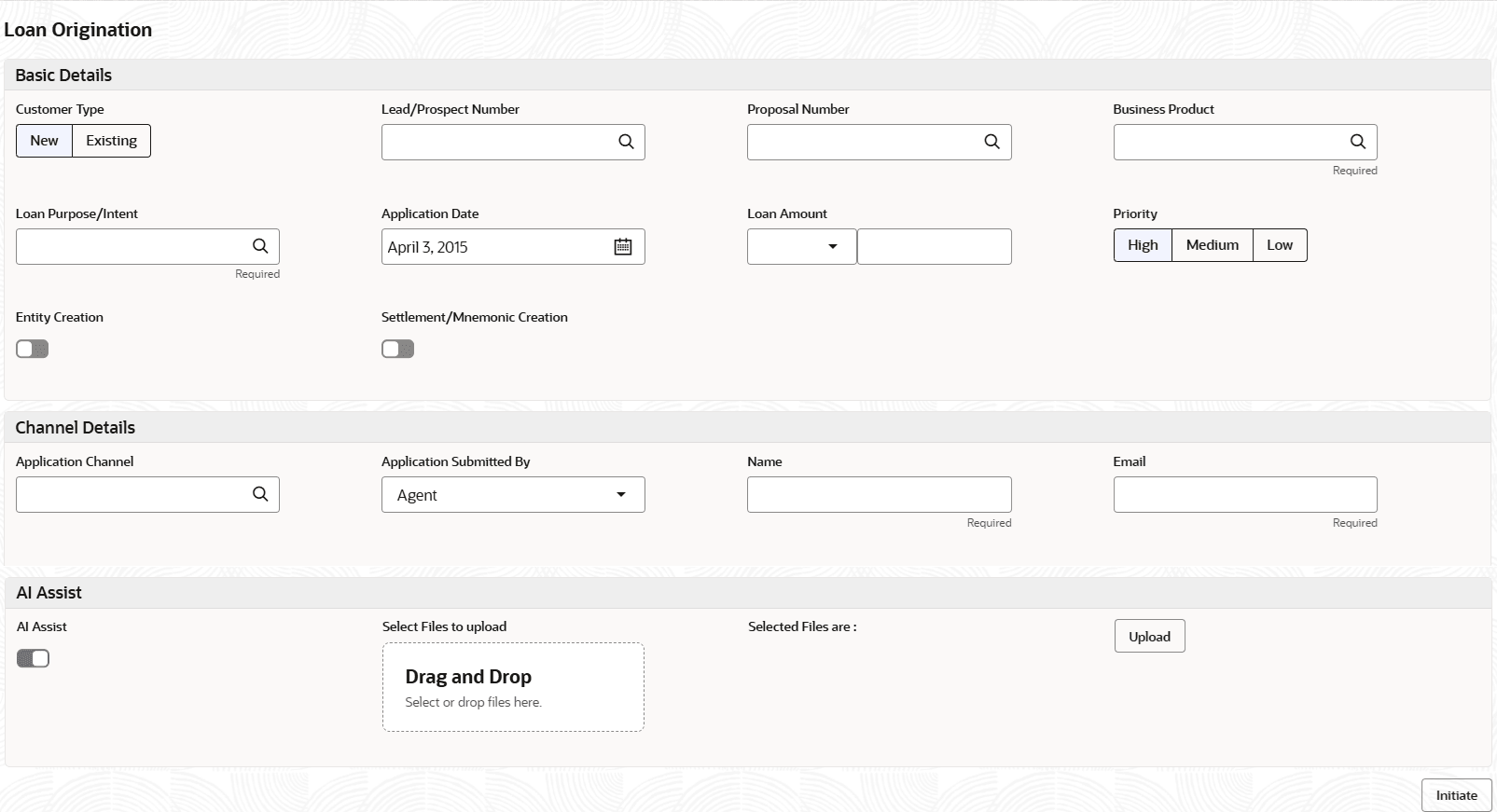
Task: Focus the channel Email input field
Action: tap(1245, 494)
